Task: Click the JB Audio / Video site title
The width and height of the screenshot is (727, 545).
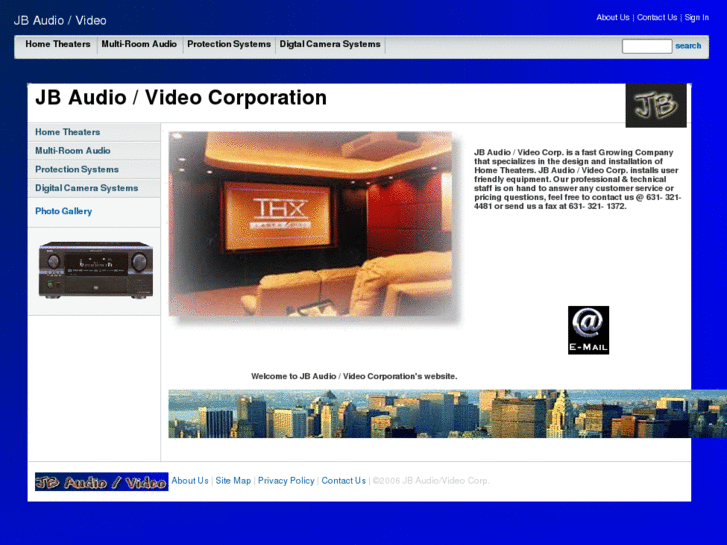Action: (x=60, y=20)
